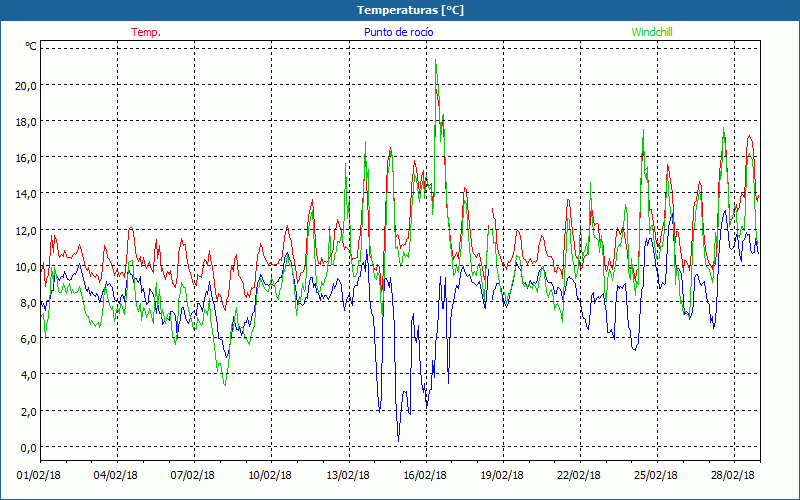Click the 'Temperaturas [°C]' chart title

tap(410, 10)
